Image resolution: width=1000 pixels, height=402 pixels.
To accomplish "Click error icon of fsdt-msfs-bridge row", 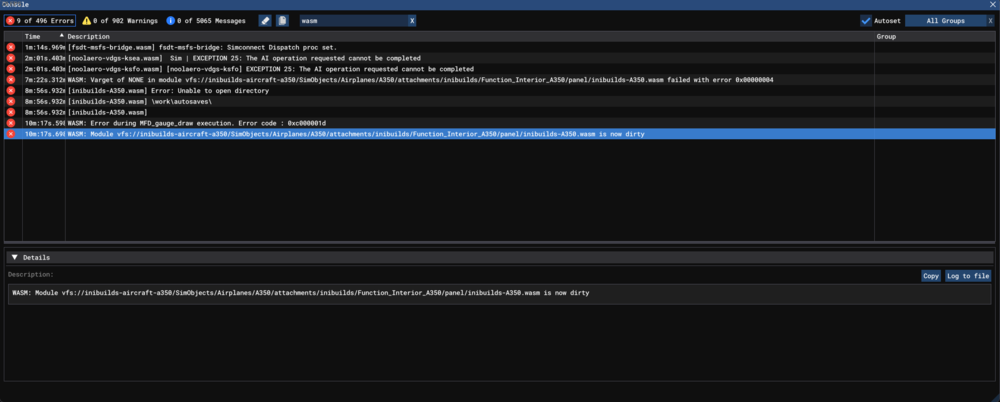I will (x=11, y=48).
